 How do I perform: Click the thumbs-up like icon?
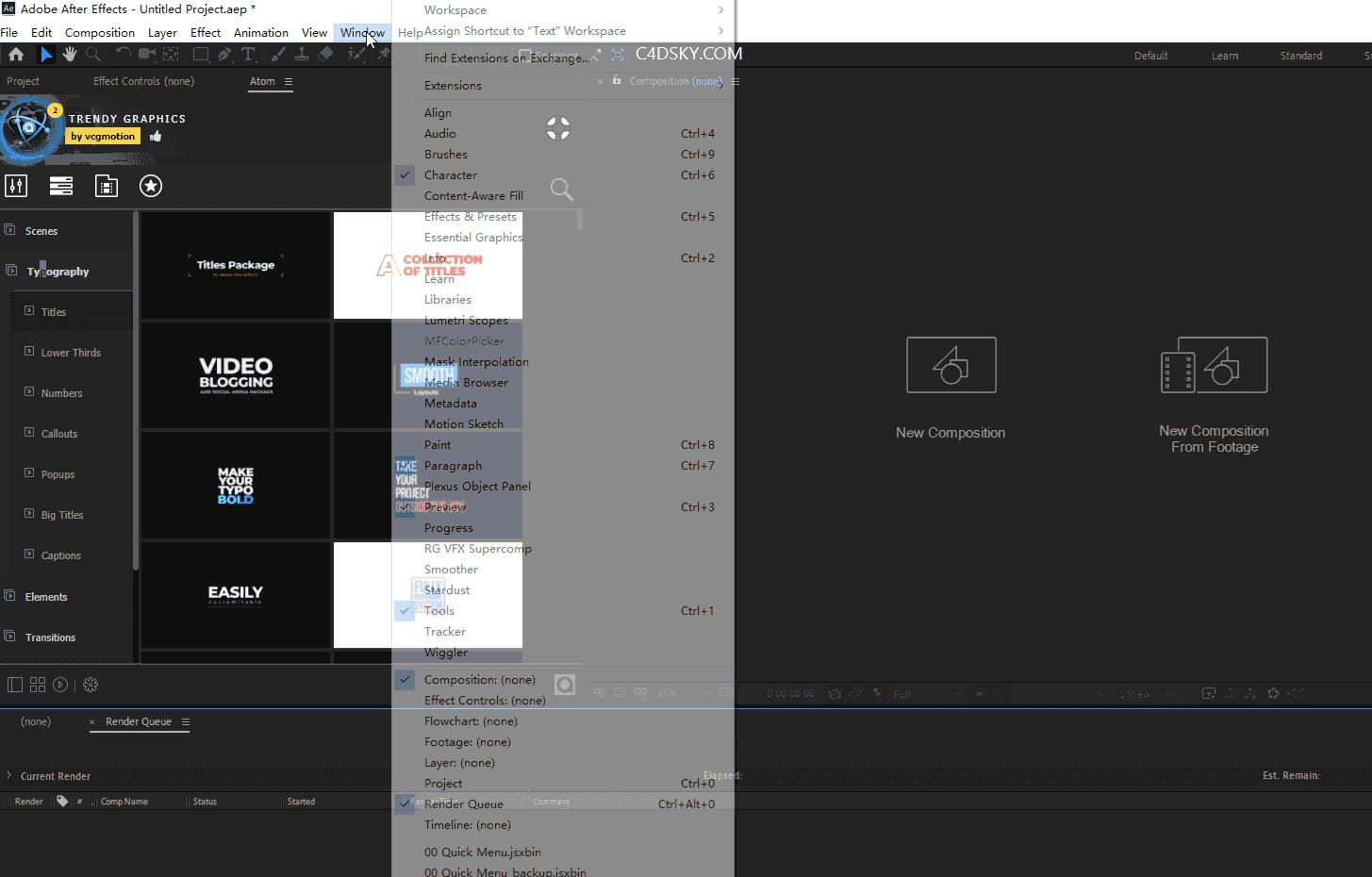pos(156,136)
